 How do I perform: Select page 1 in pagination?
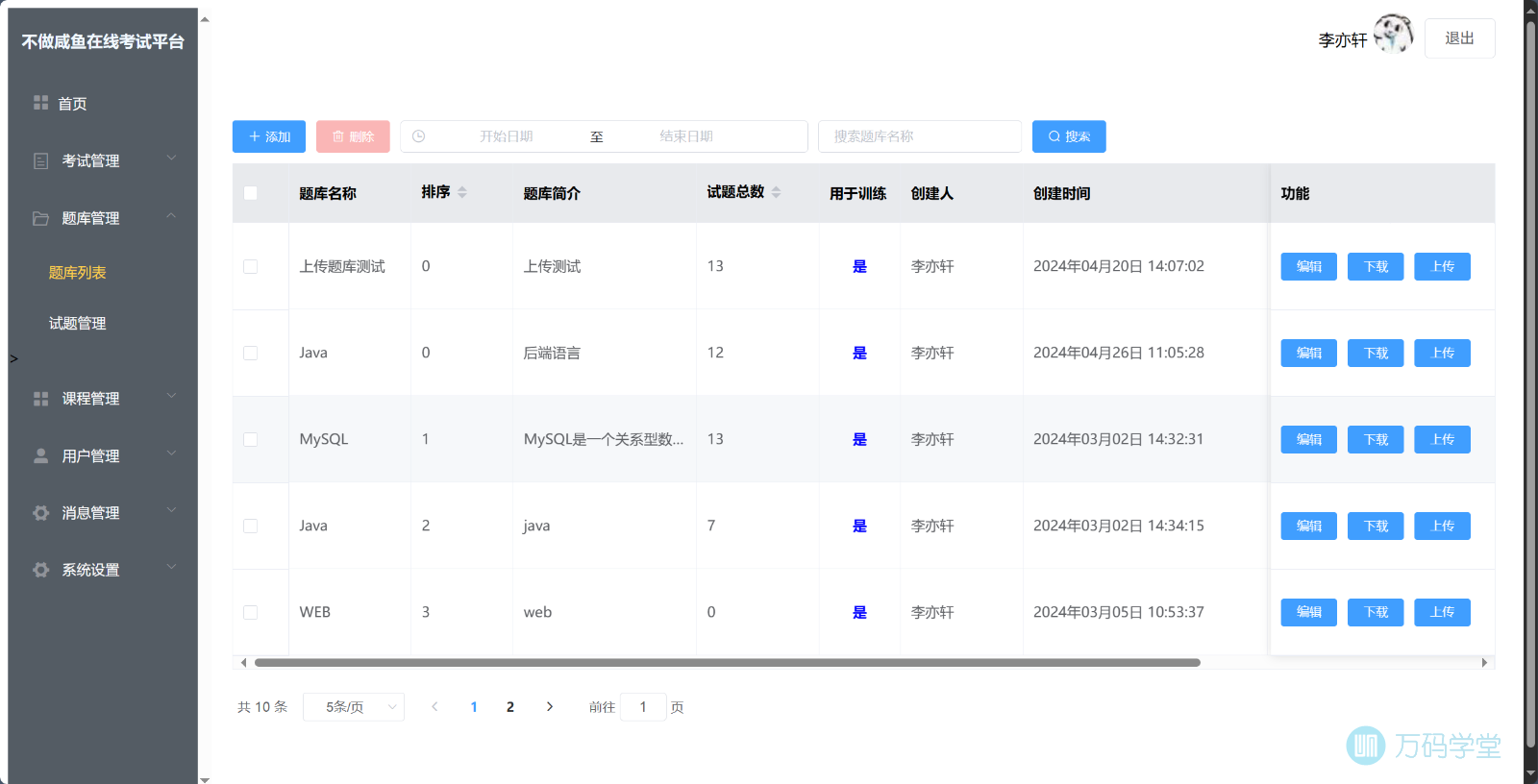(474, 707)
